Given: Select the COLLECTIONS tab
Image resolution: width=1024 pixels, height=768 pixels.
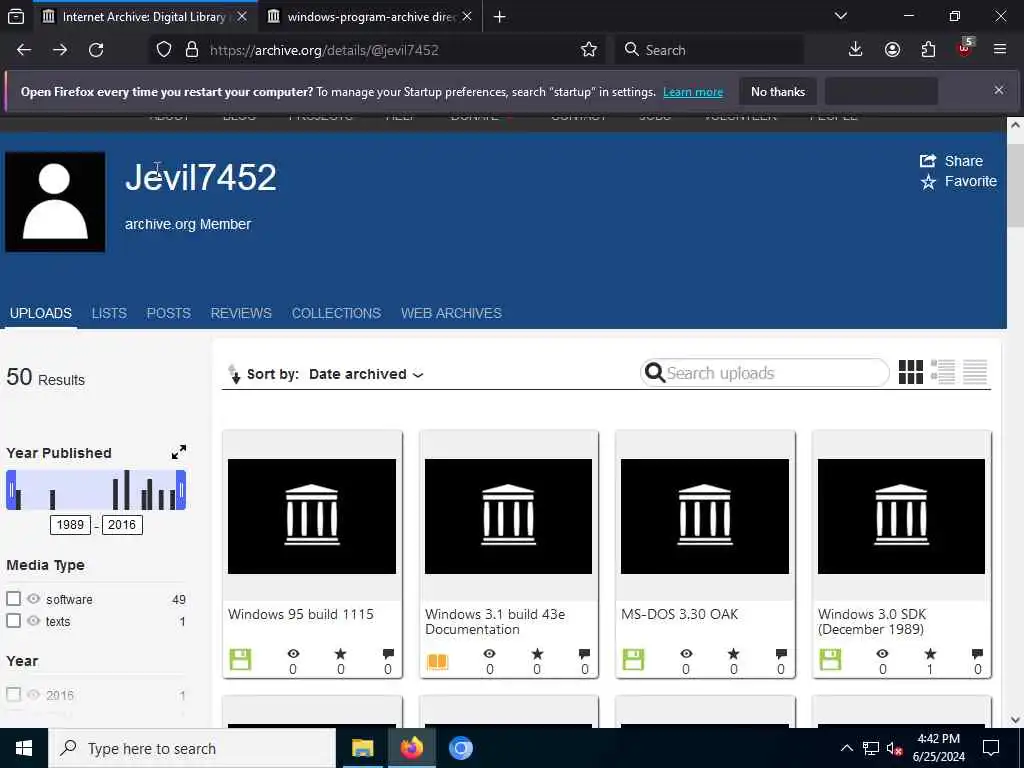Looking at the screenshot, I should point(336,313).
